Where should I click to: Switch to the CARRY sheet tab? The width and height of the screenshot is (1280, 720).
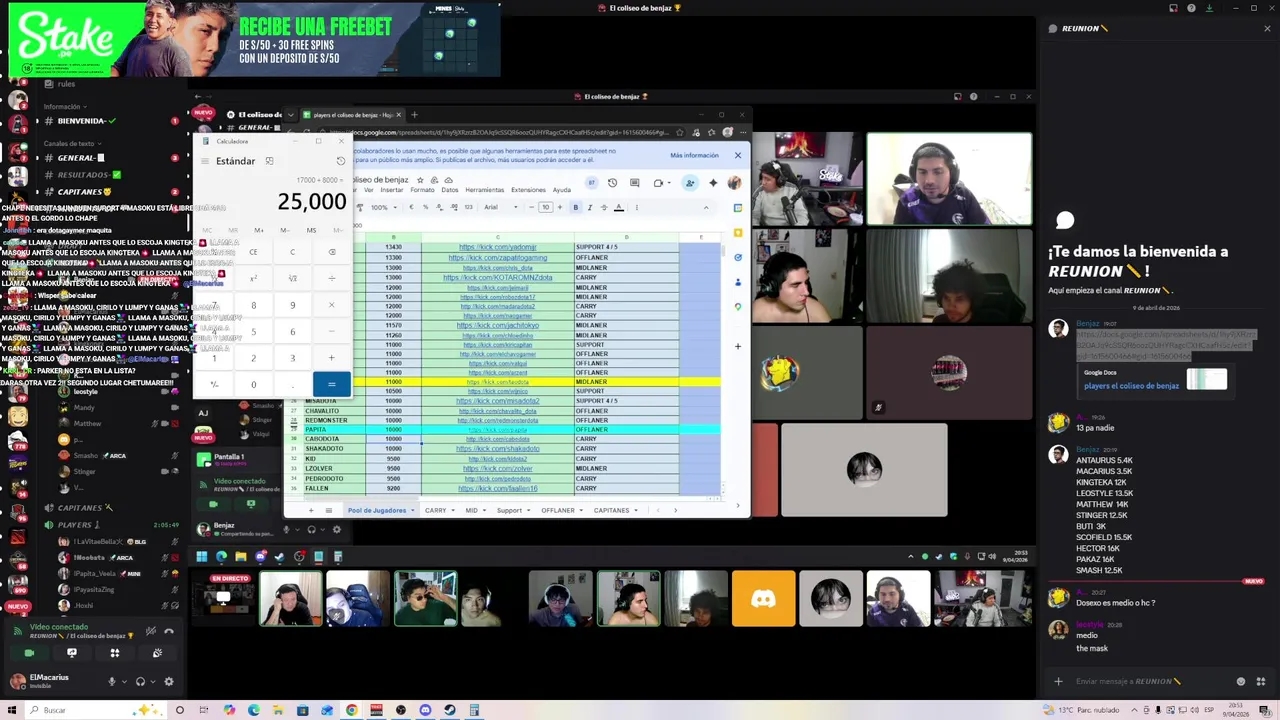pos(435,510)
